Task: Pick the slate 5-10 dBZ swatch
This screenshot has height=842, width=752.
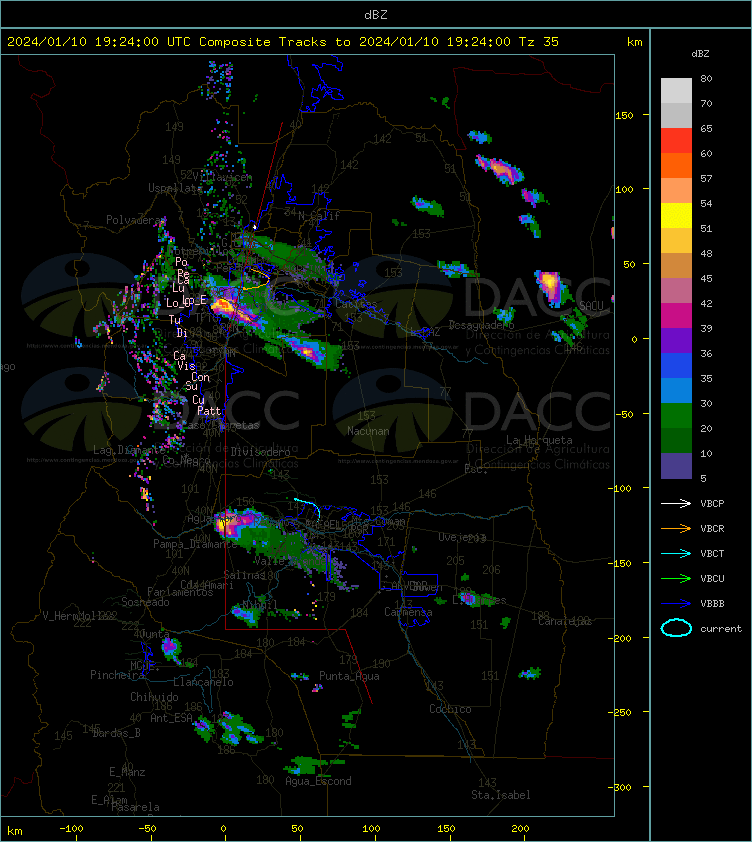Action: click(676, 466)
